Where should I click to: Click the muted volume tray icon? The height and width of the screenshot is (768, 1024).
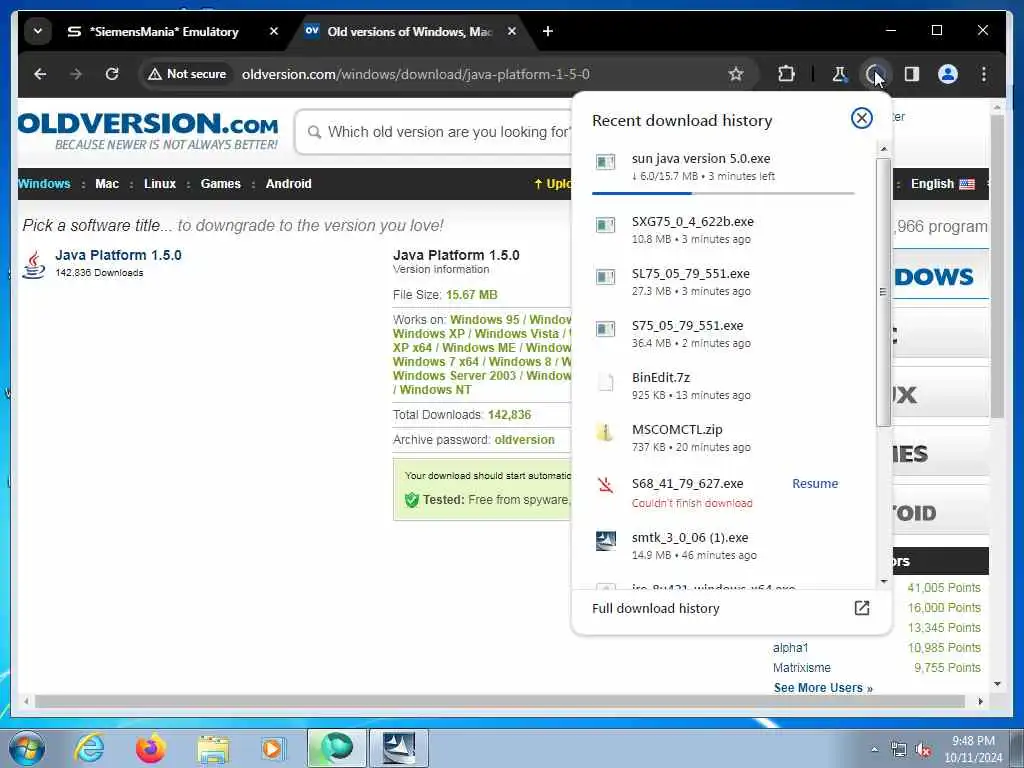(923, 750)
